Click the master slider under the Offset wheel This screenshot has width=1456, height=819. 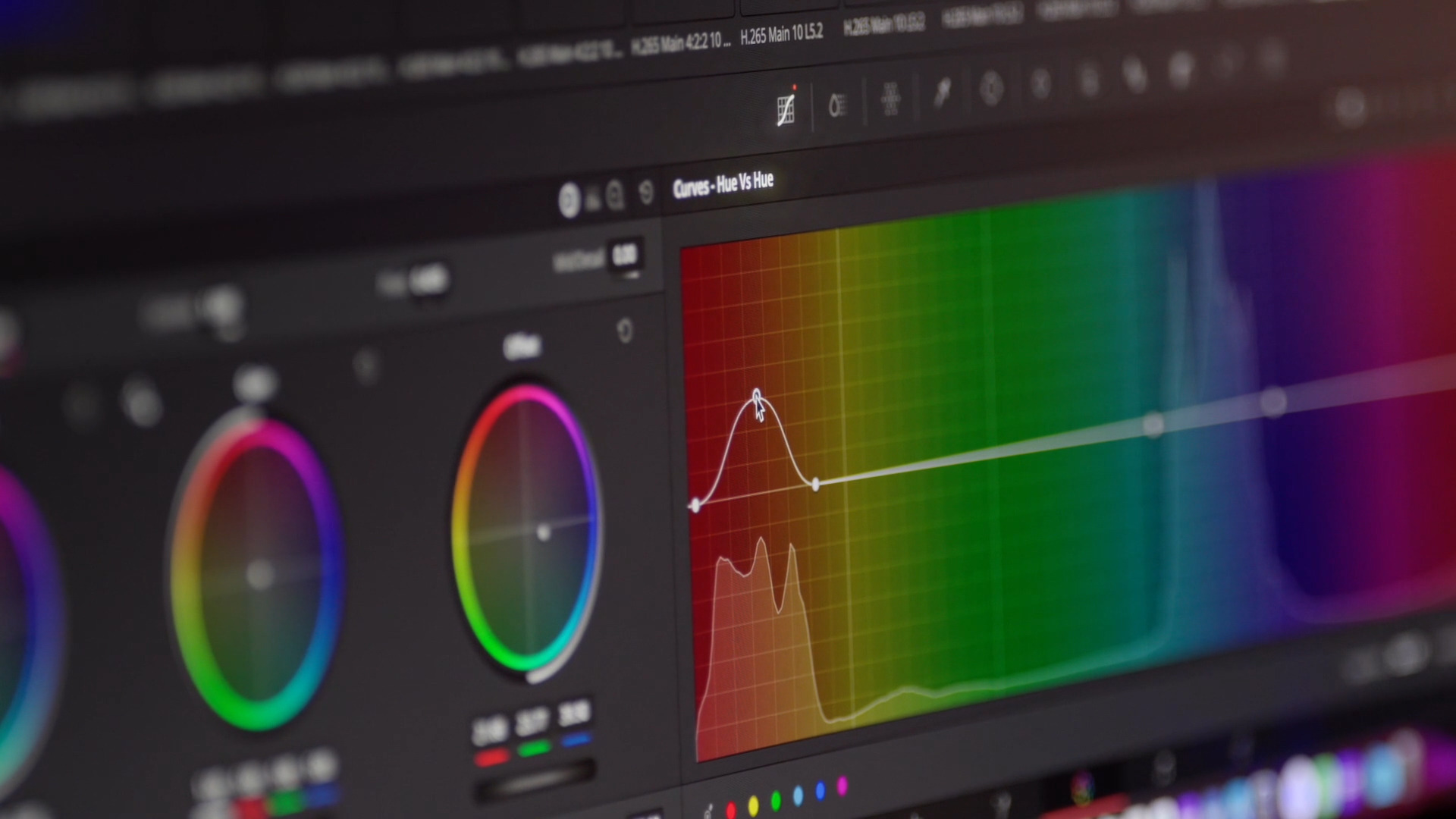tap(535, 781)
